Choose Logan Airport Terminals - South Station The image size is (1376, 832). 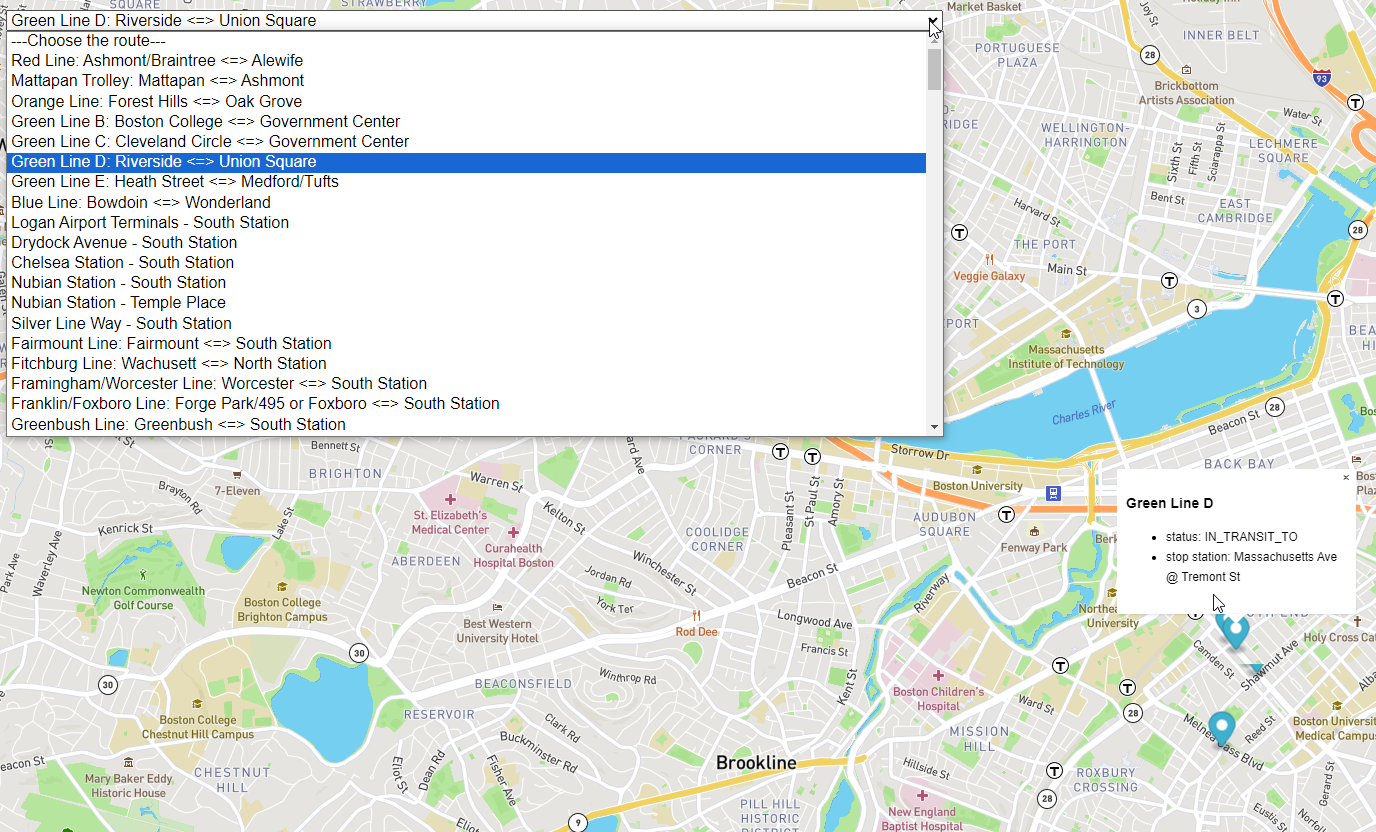150,222
